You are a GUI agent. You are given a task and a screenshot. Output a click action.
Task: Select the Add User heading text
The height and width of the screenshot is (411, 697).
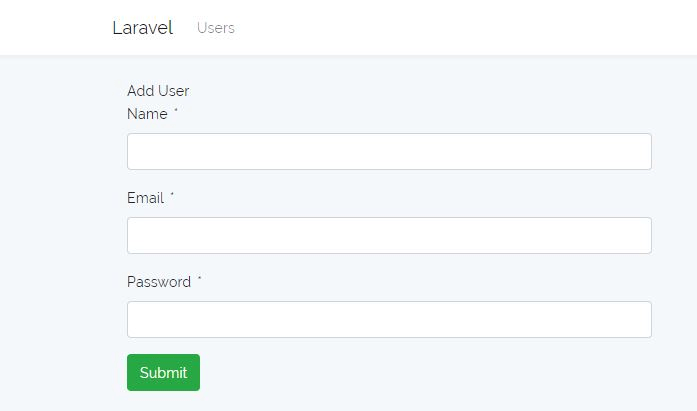coord(158,91)
